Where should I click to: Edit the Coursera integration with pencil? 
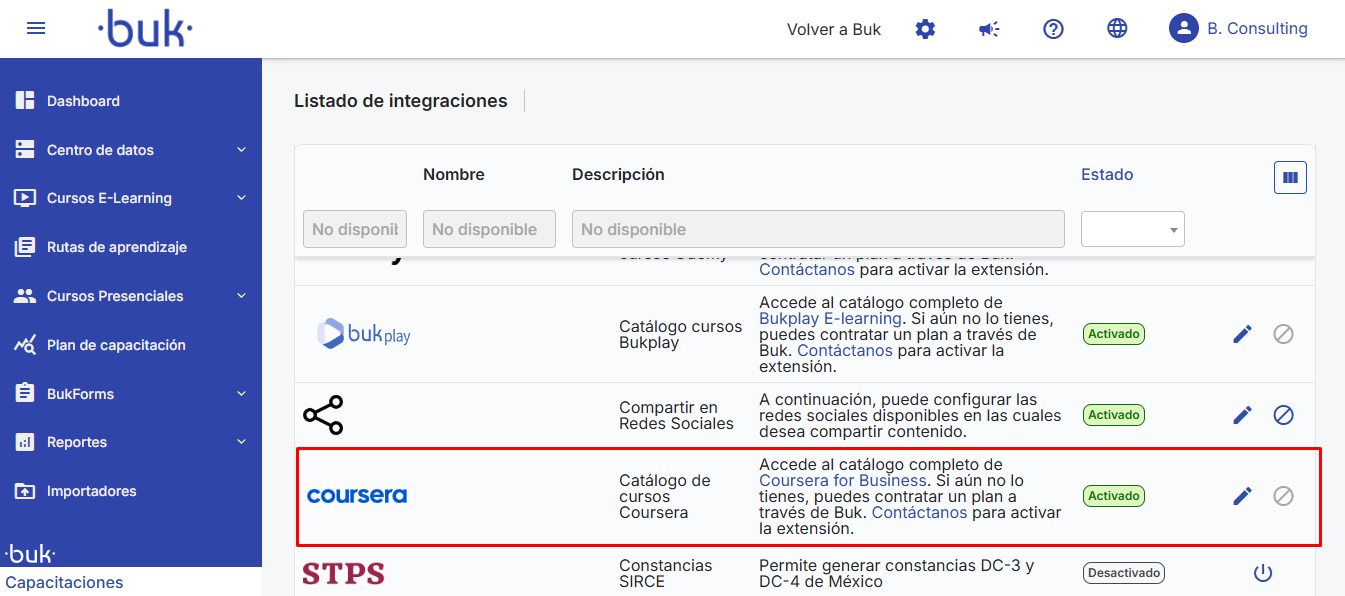tap(1242, 496)
